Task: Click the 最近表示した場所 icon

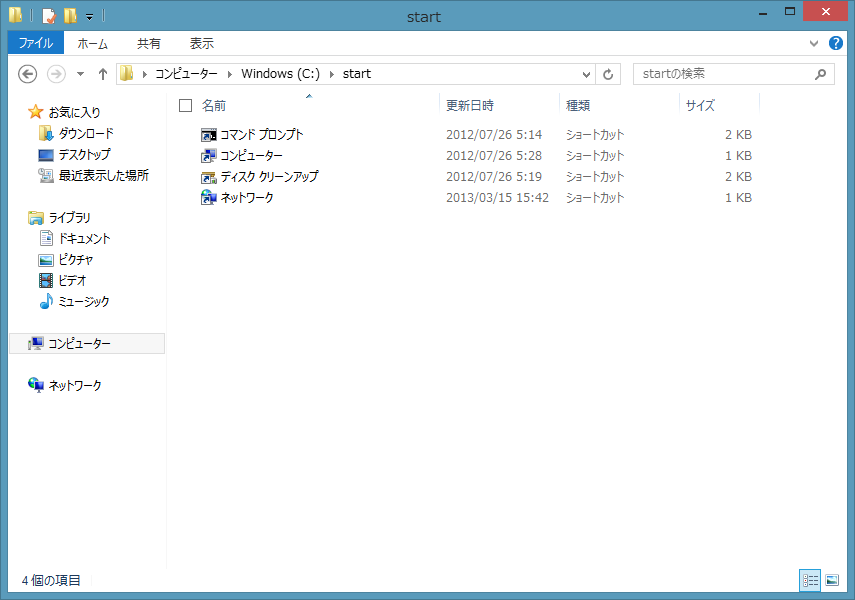Action: (x=46, y=175)
